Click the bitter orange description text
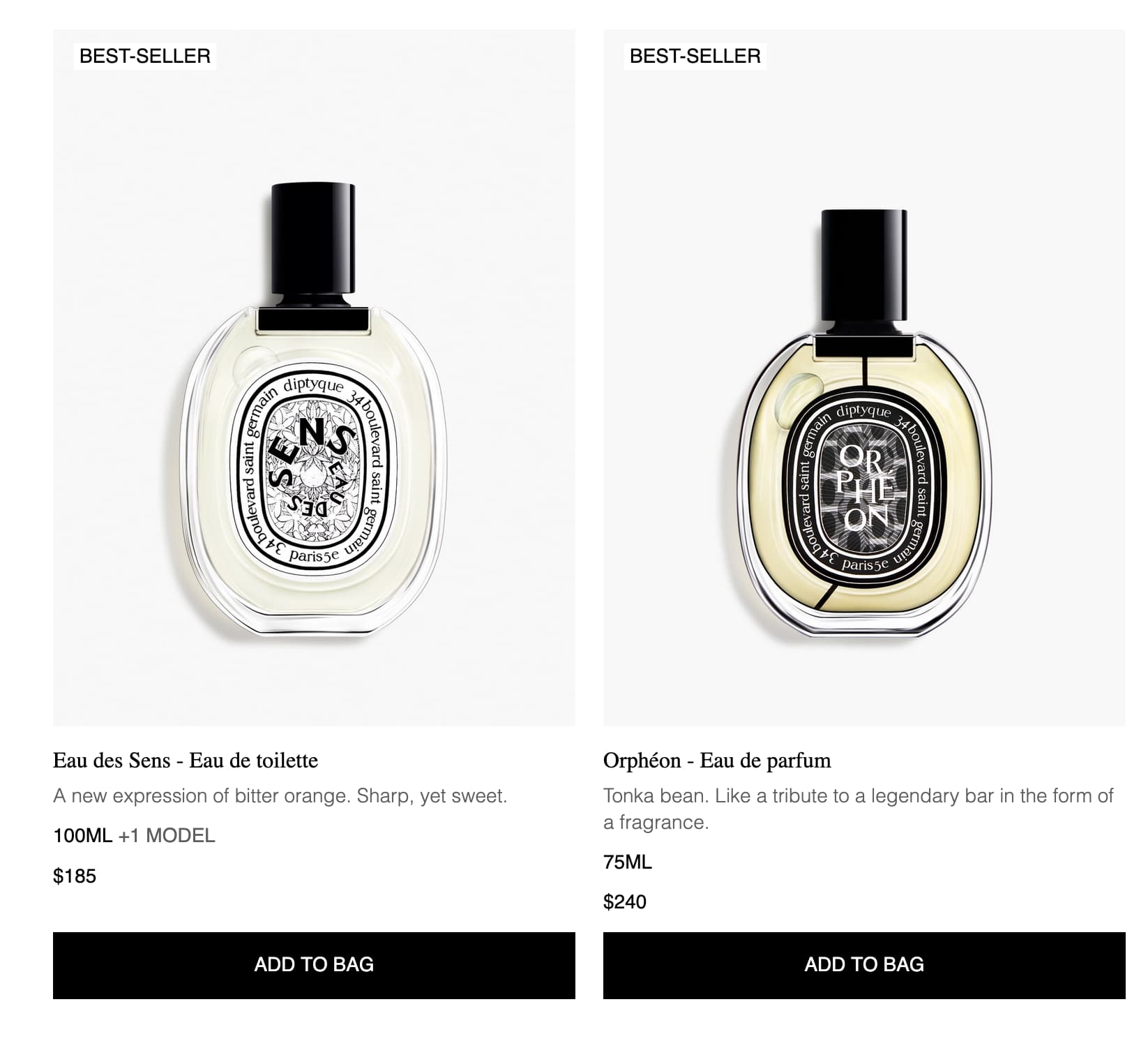This screenshot has height=1048, width=1148. coord(280,795)
